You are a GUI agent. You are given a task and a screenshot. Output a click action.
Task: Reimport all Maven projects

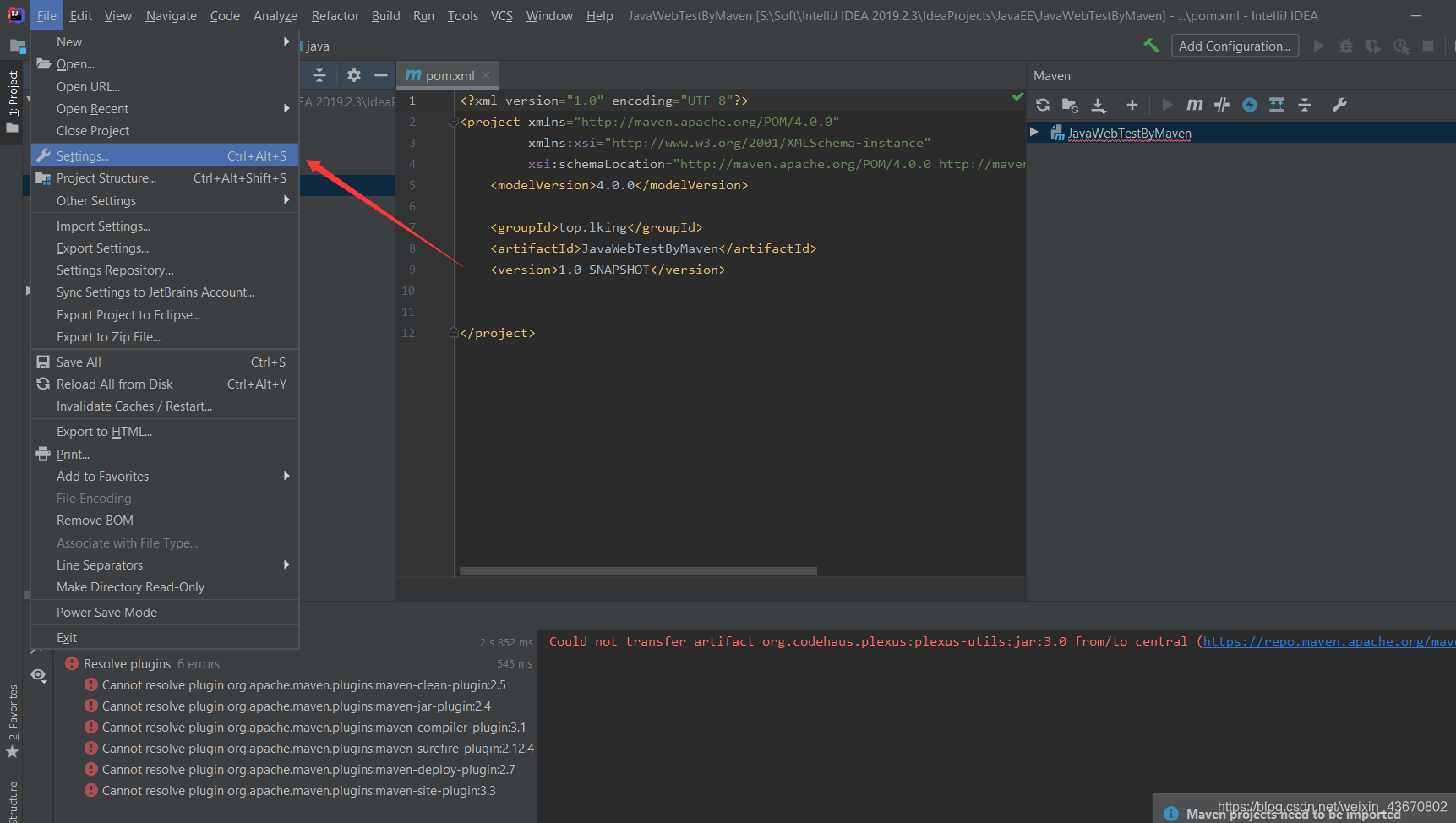(x=1043, y=105)
